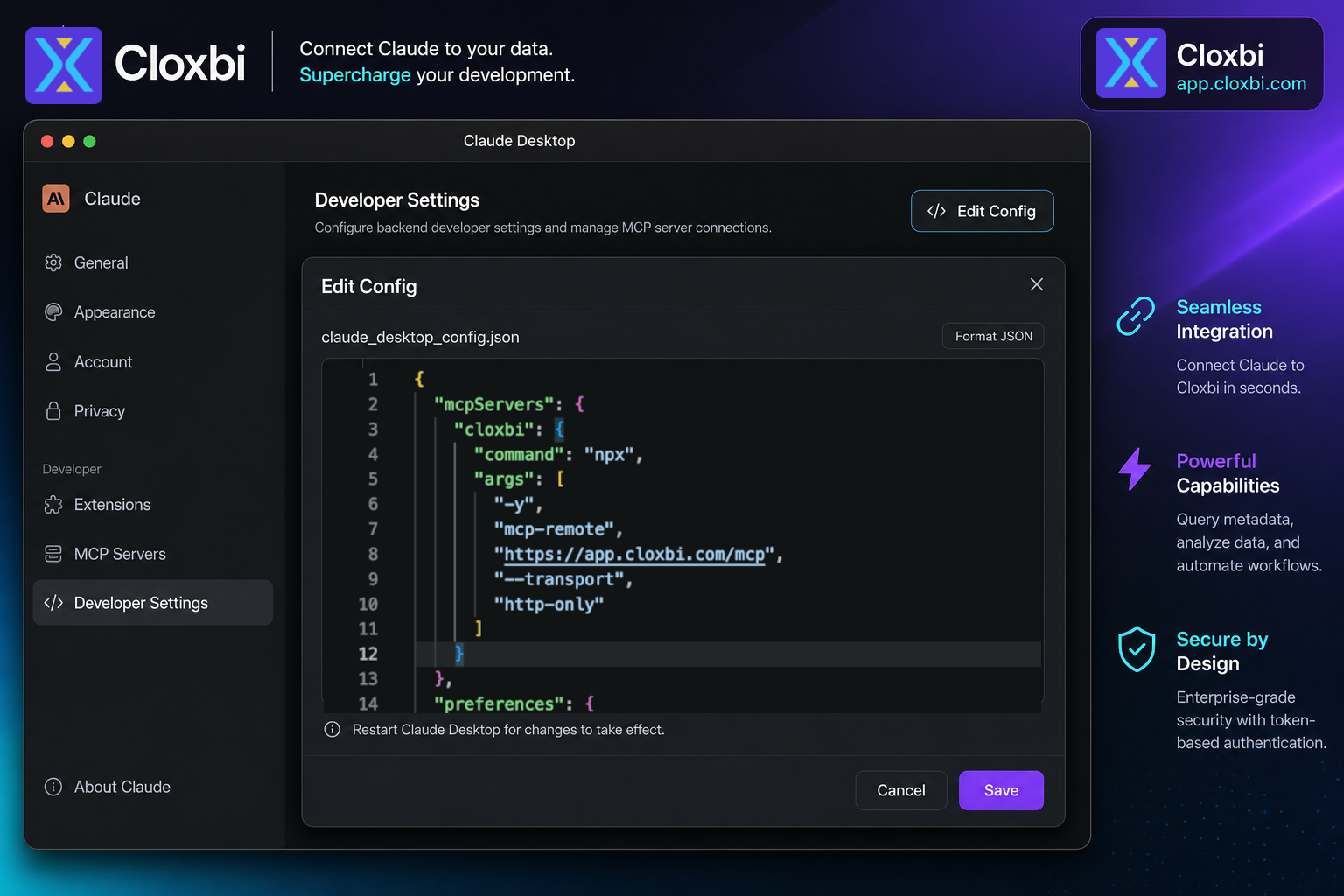Click the Cloxbi logo in app.cloxbi.com card
The height and width of the screenshot is (896, 1344).
[1131, 63]
